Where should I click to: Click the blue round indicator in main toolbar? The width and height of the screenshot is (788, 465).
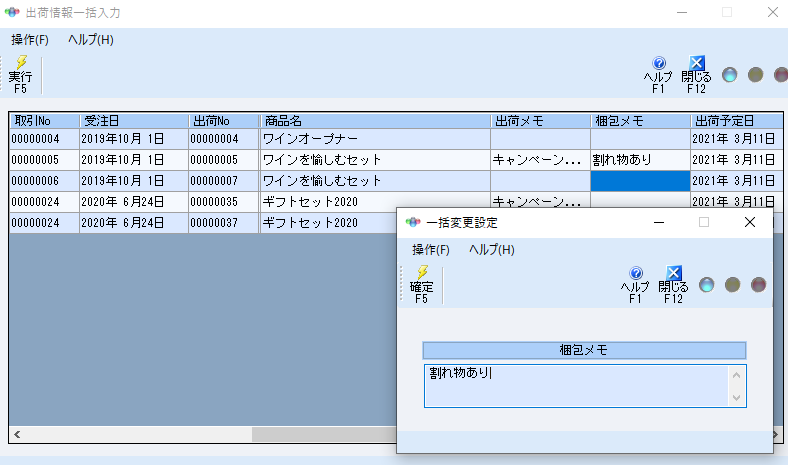click(729, 75)
